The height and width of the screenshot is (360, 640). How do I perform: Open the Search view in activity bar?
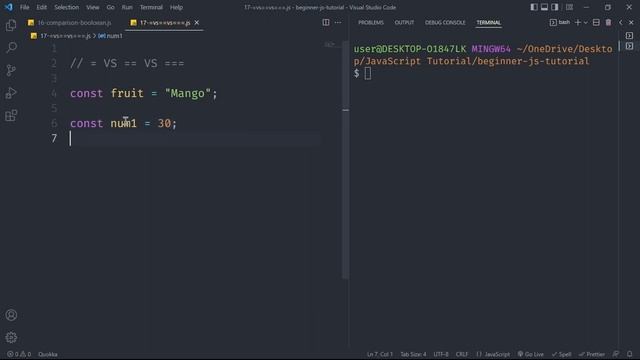pyautogui.click(x=11, y=48)
